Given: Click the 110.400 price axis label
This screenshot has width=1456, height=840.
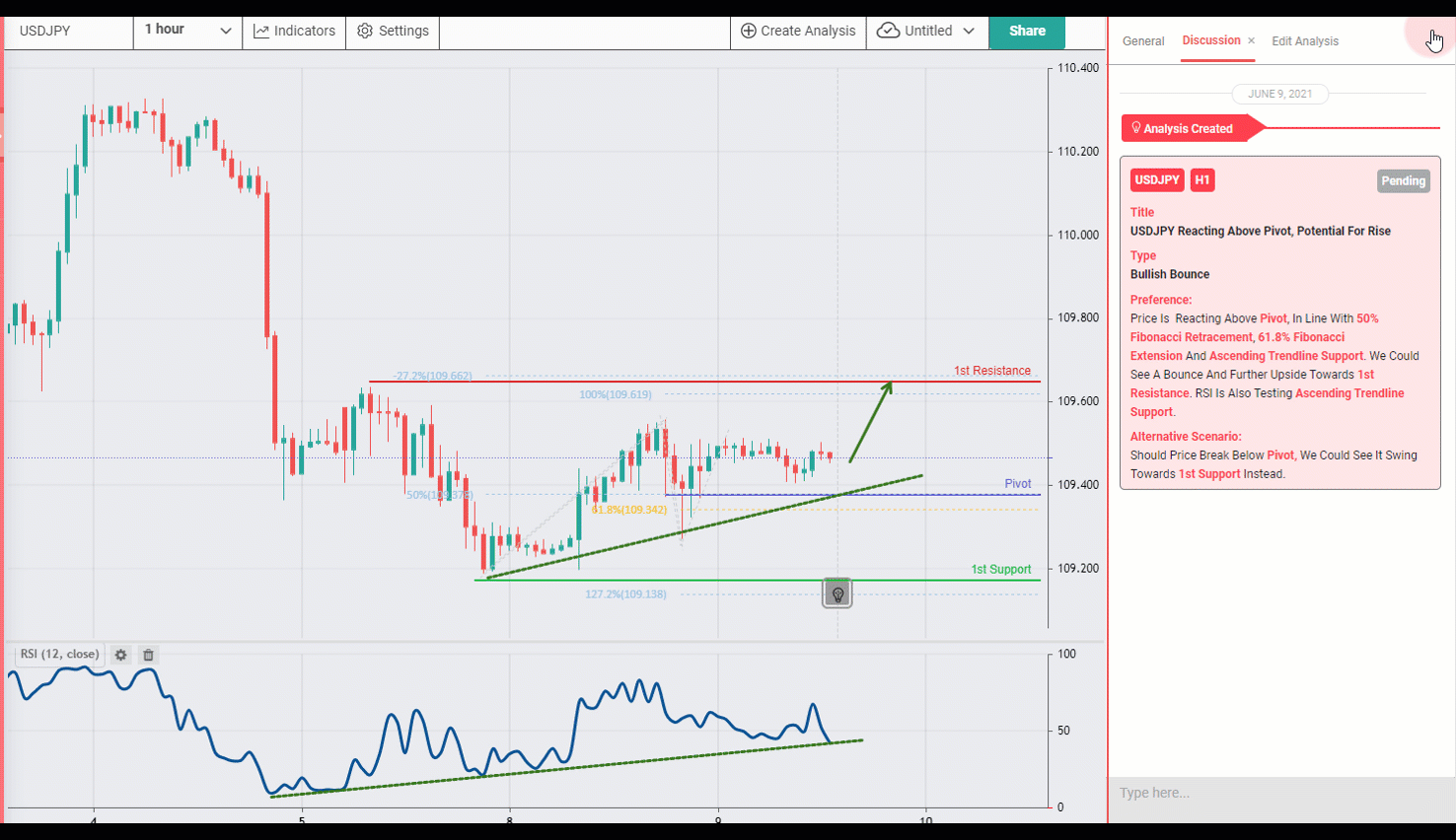Looking at the screenshot, I should 1077,68.
